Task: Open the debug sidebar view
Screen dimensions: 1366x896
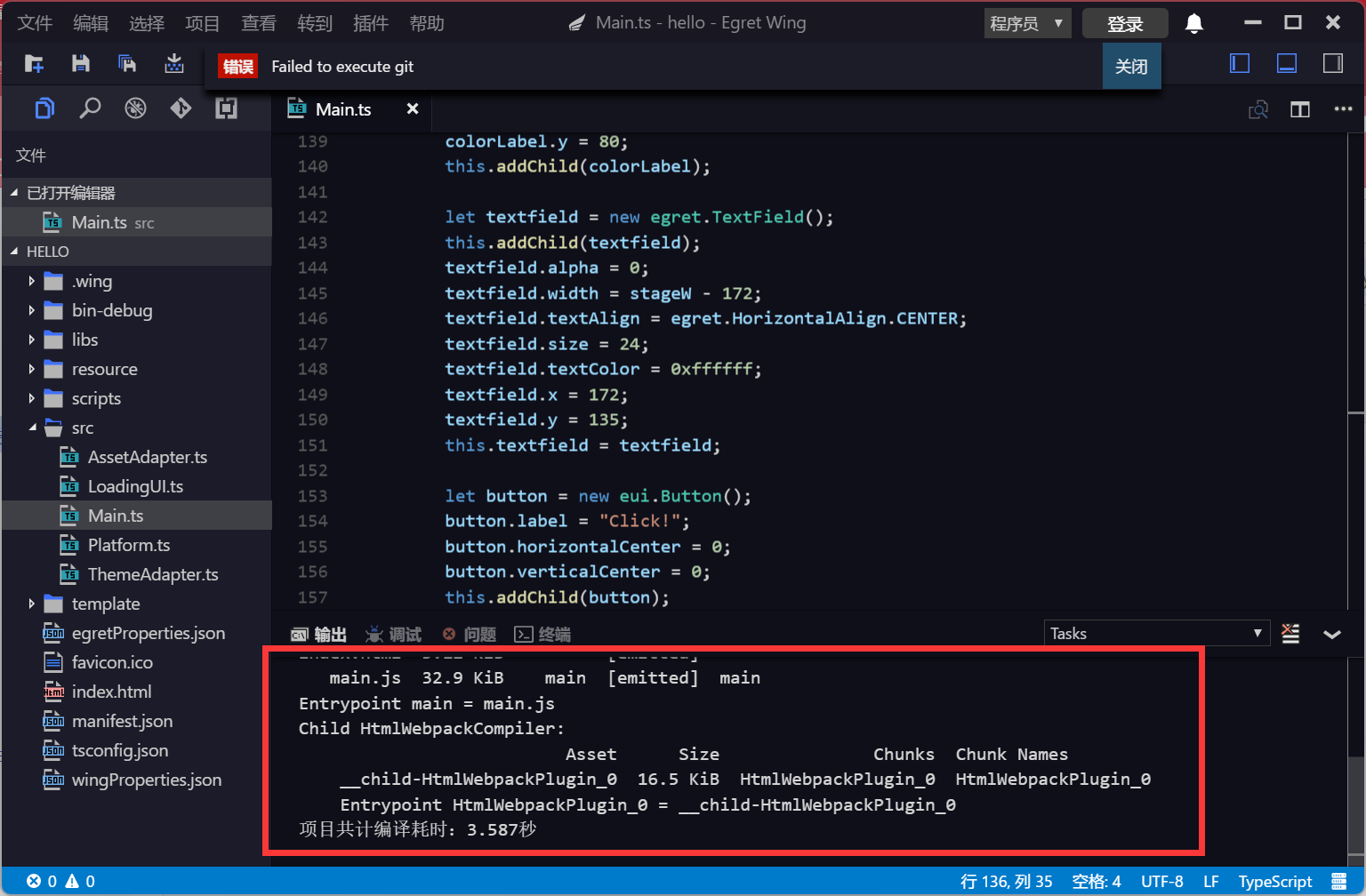Action: click(135, 108)
